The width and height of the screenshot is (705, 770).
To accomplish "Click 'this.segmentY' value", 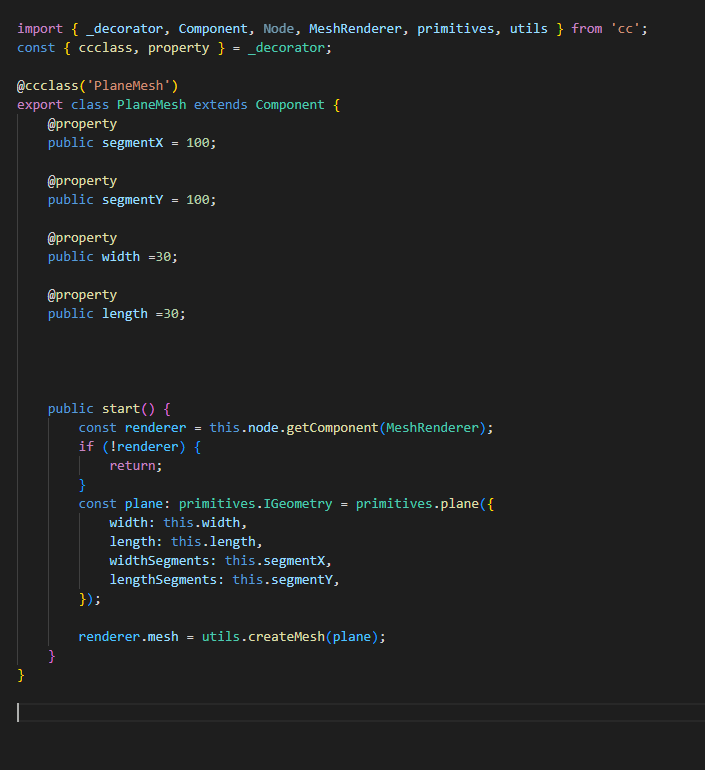I will tap(283, 580).
